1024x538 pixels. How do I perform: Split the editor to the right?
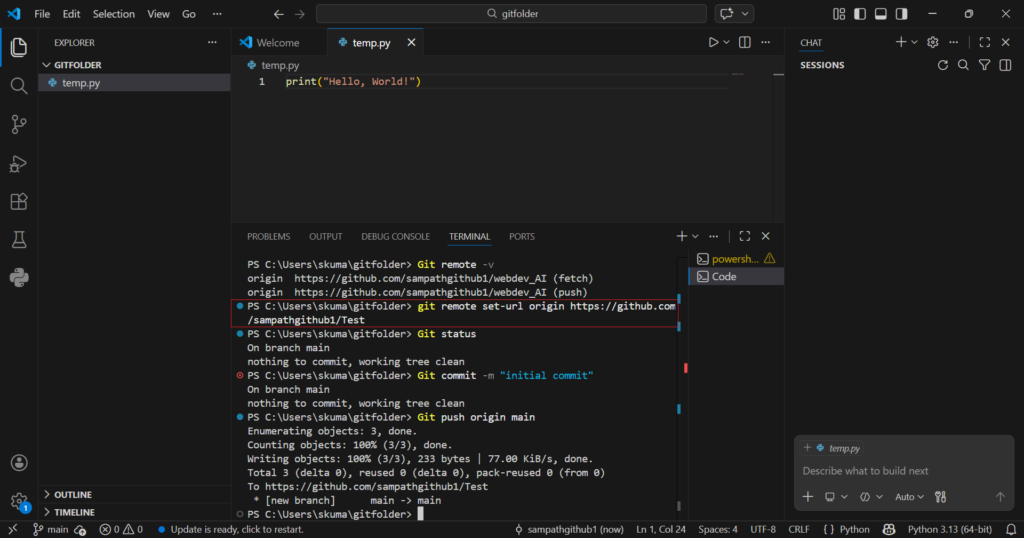click(744, 42)
